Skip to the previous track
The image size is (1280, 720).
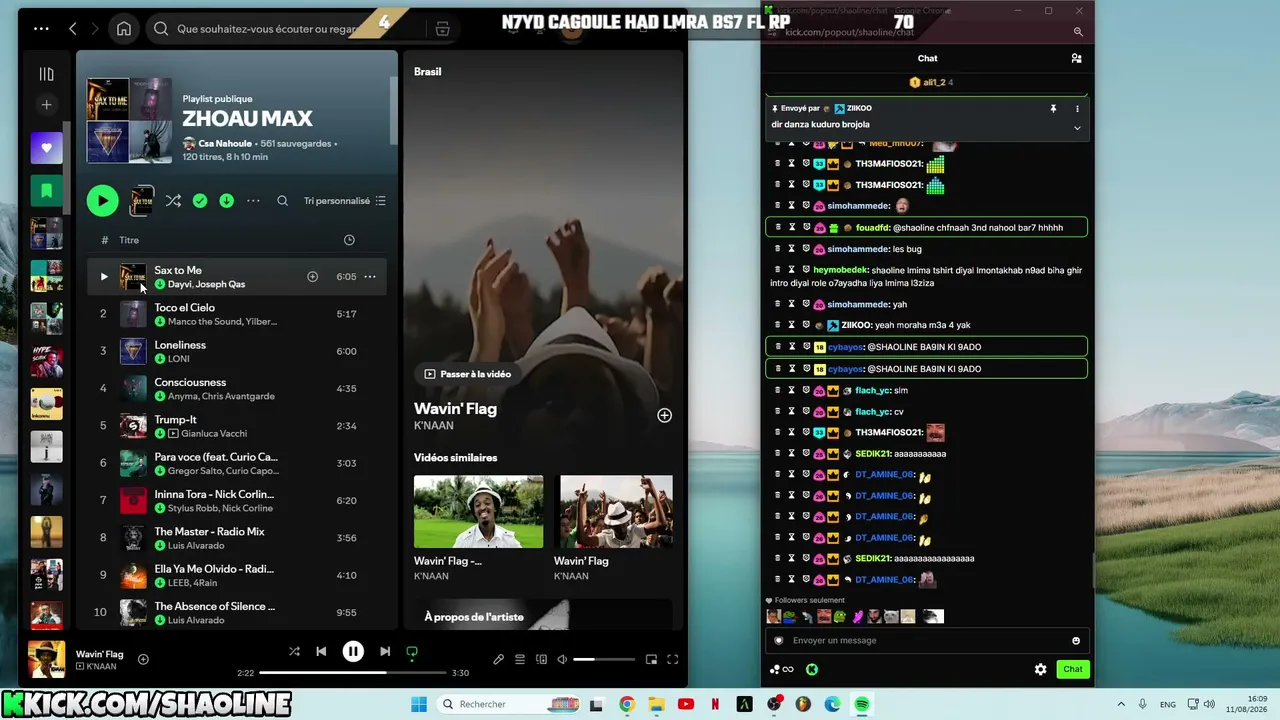(321, 652)
